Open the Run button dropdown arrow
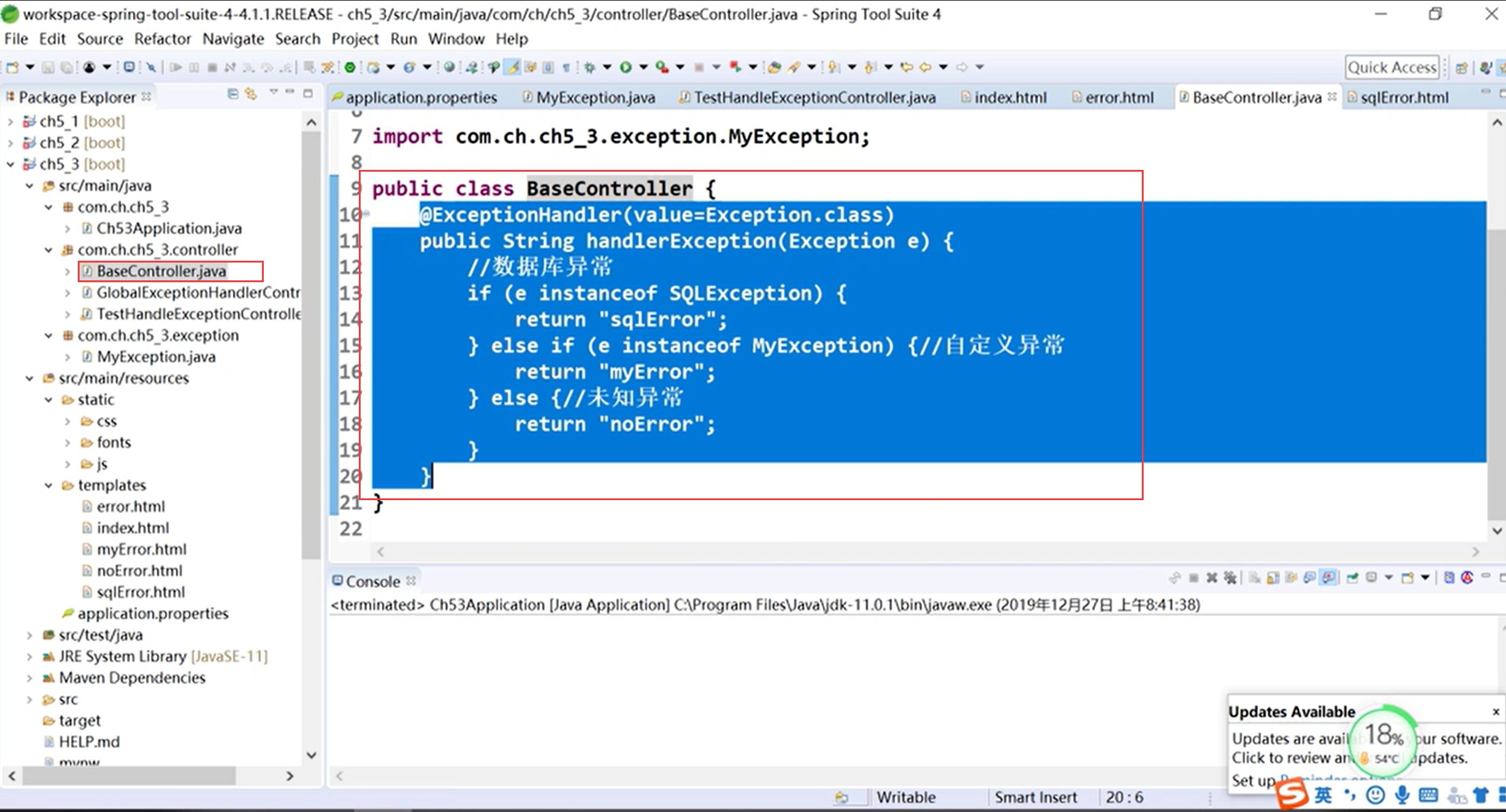The height and width of the screenshot is (812, 1506). click(643, 67)
